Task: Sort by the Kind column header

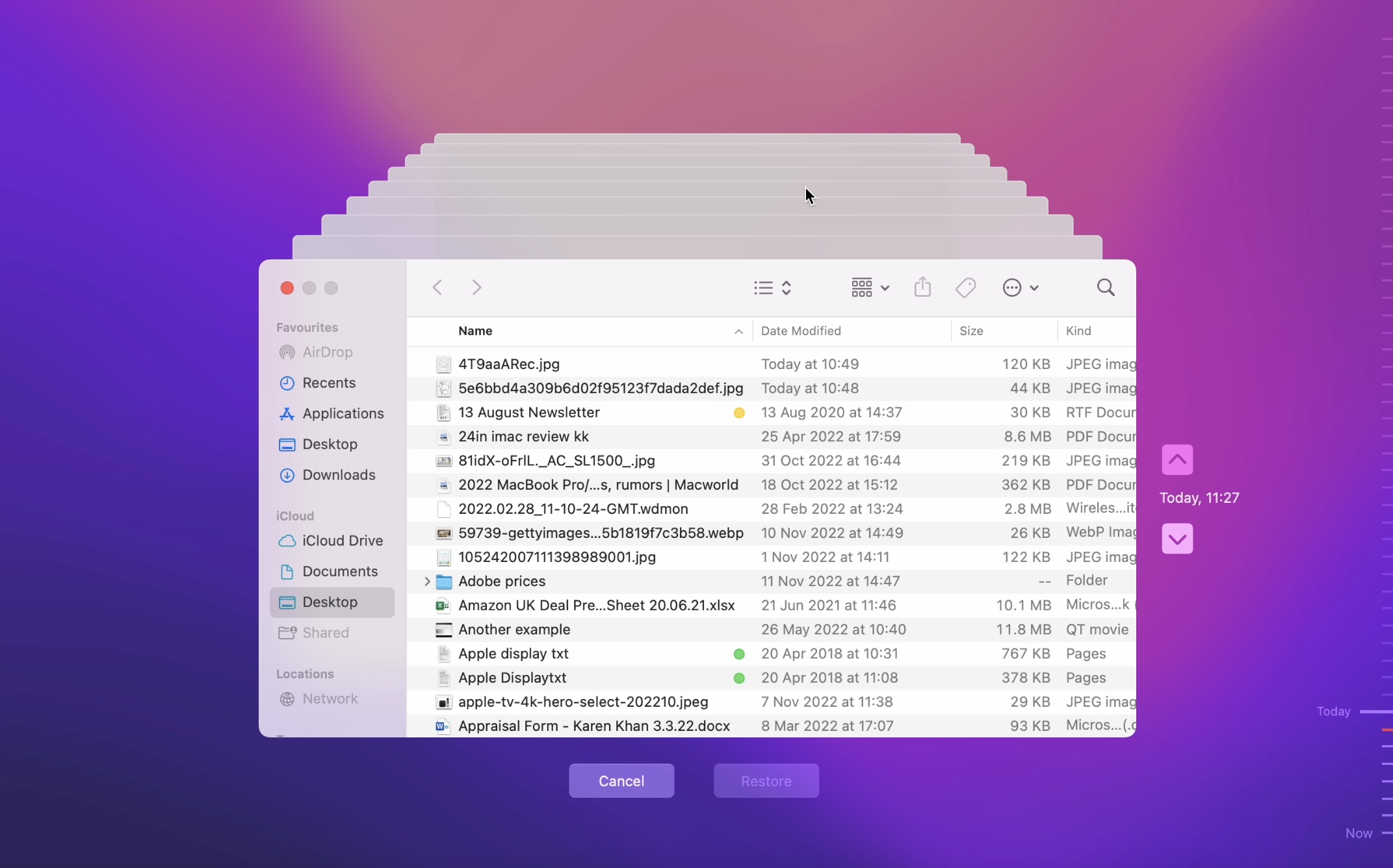Action: (1078, 331)
